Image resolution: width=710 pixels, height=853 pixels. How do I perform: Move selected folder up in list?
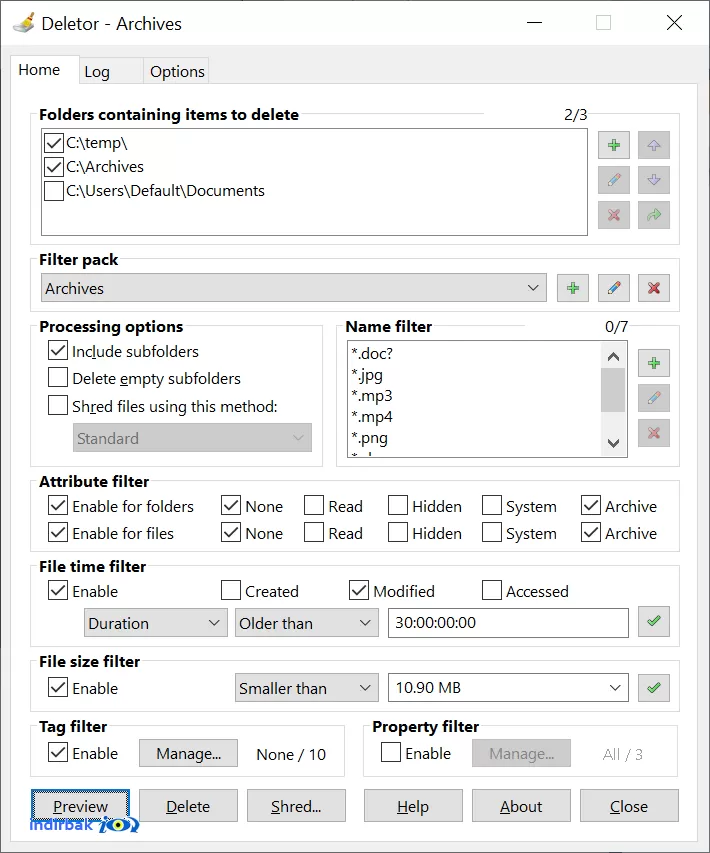653,145
